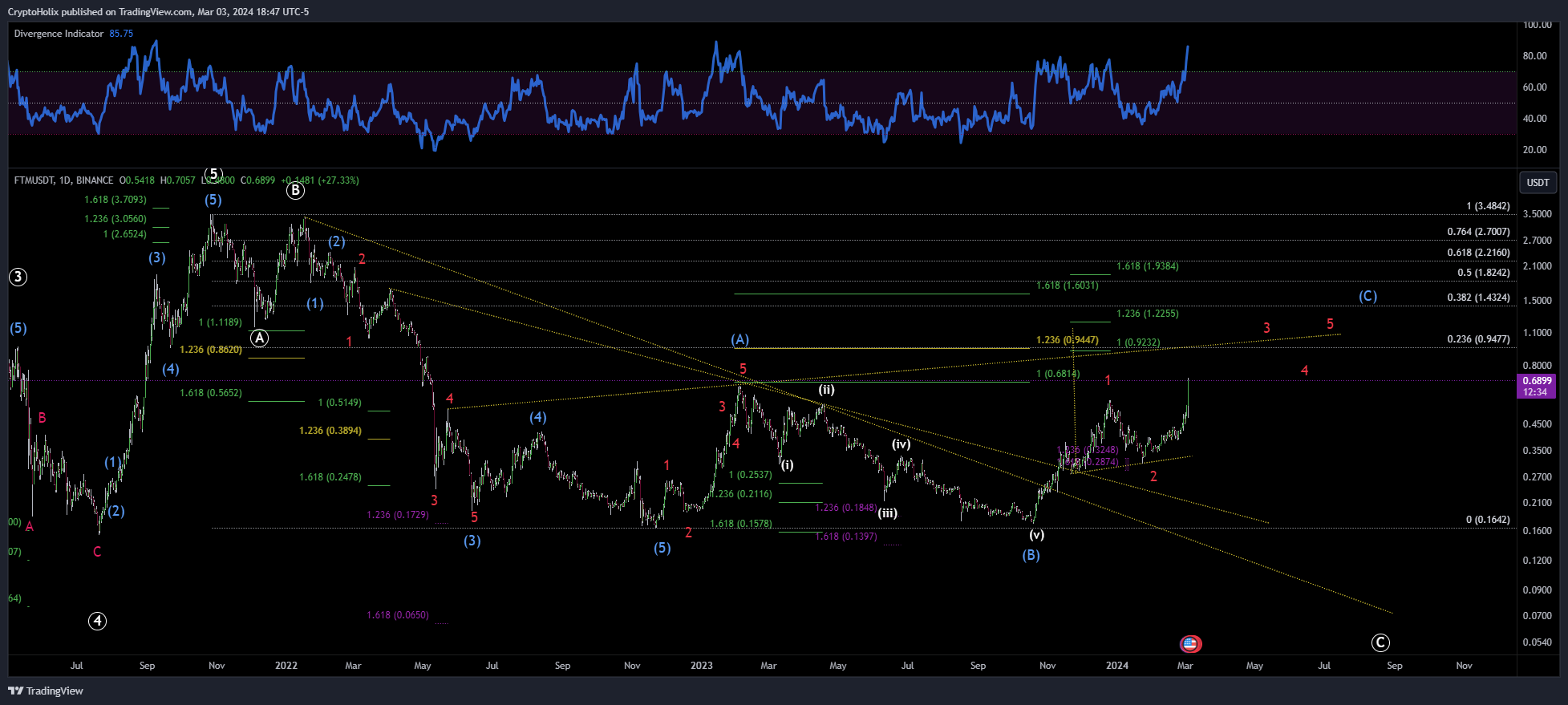Click the white (v) subwave label
This screenshot has width=1568, height=705.
1036,535
